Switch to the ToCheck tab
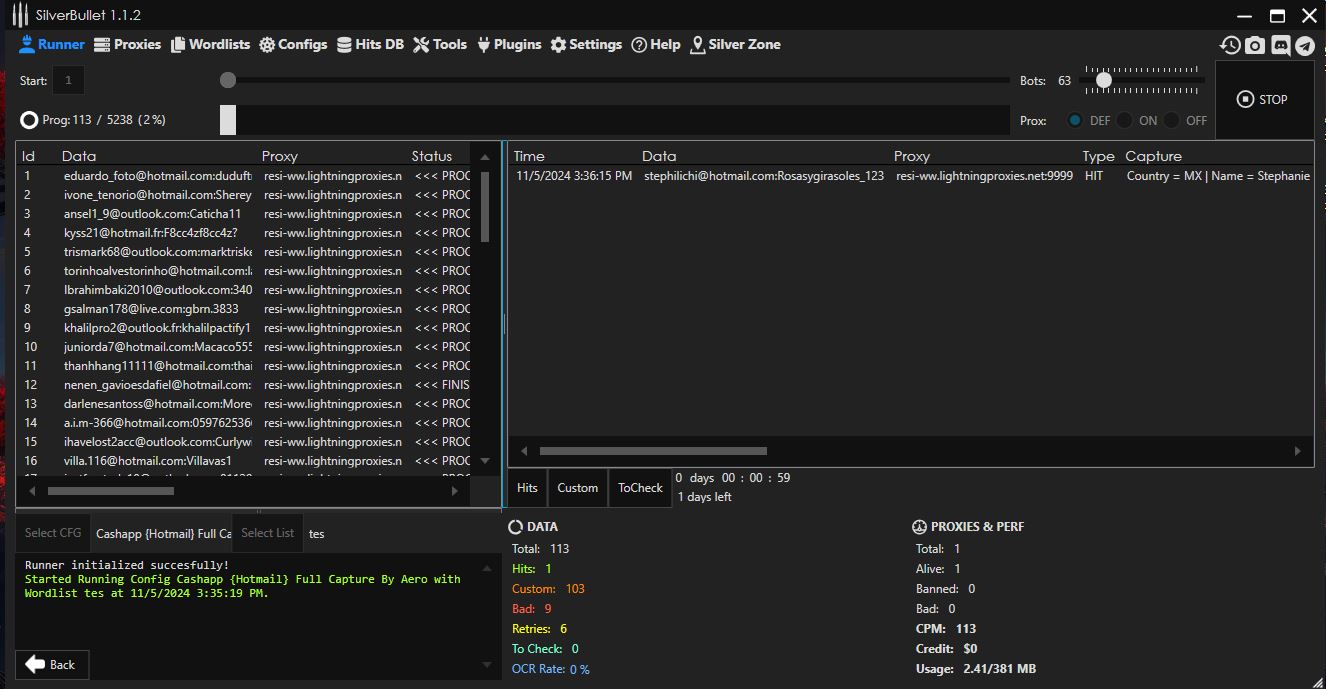 pos(640,488)
